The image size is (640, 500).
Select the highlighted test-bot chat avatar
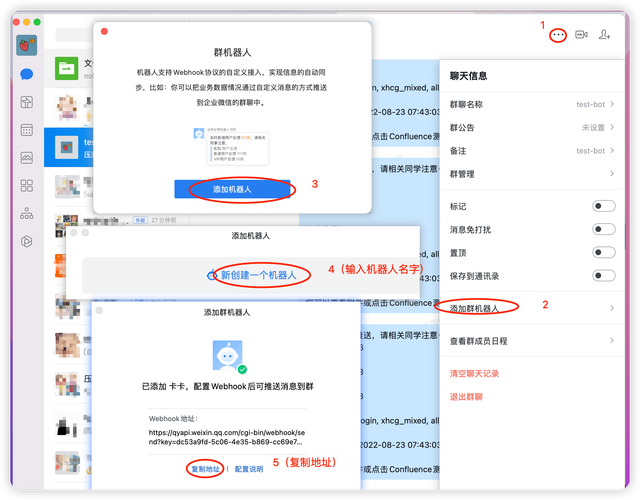pyautogui.click(x=67, y=147)
